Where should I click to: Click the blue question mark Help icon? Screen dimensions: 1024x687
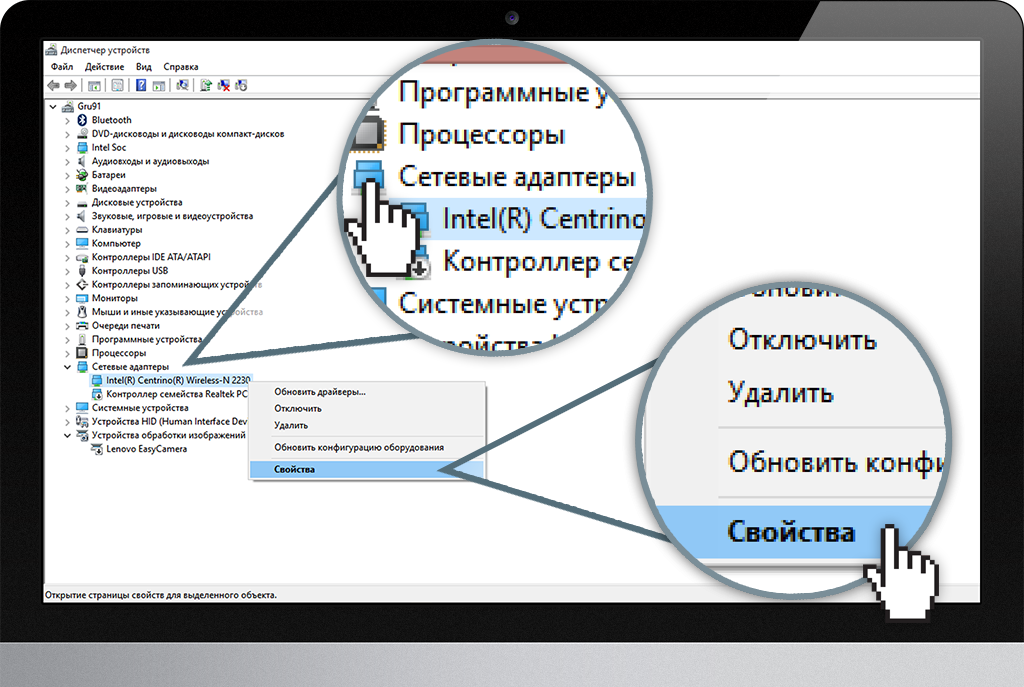coord(141,86)
